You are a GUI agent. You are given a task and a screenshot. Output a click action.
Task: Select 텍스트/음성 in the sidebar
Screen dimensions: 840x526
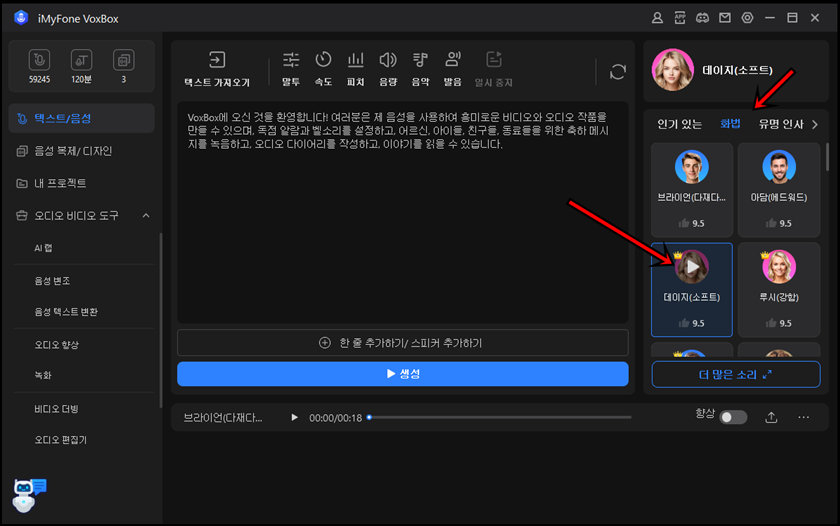tap(81, 118)
